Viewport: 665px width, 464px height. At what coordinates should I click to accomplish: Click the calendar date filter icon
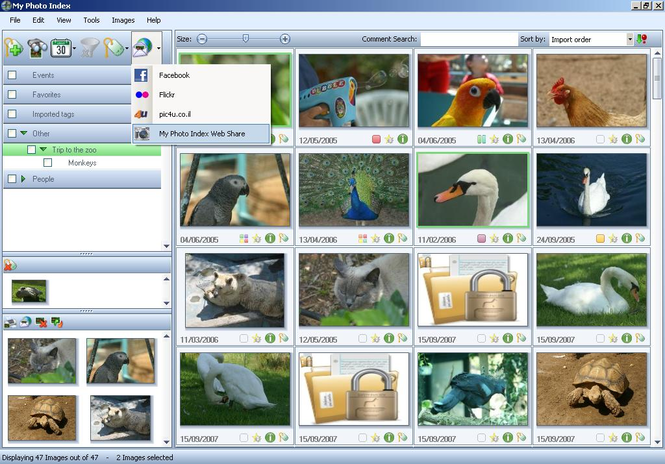tap(62, 47)
